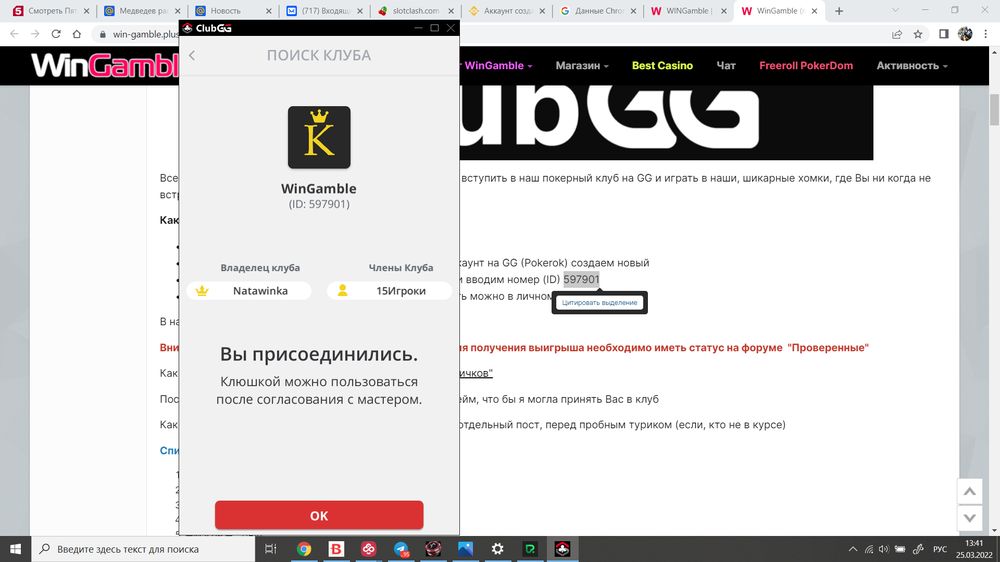Open Photos app from taskbar

[466, 549]
